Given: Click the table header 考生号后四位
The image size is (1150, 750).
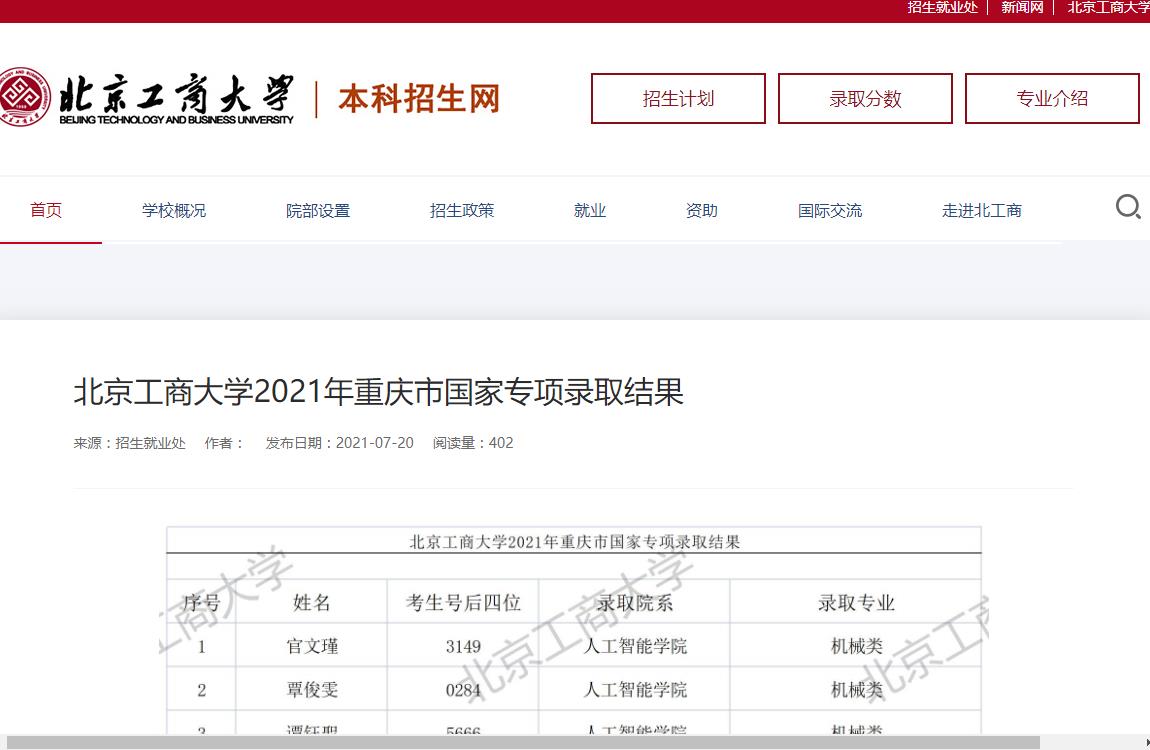Looking at the screenshot, I should click(464, 603).
